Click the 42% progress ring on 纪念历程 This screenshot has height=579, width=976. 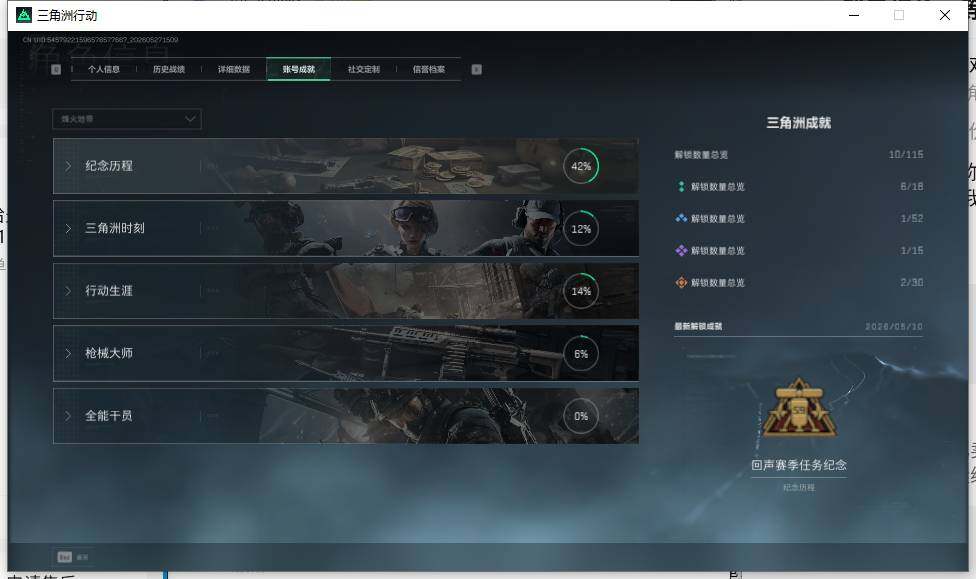tap(581, 166)
